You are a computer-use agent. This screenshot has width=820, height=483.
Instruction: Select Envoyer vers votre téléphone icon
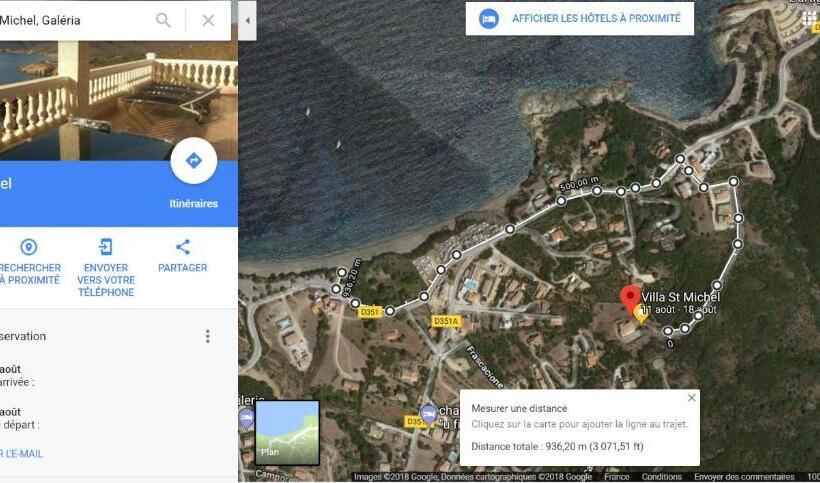tap(106, 247)
